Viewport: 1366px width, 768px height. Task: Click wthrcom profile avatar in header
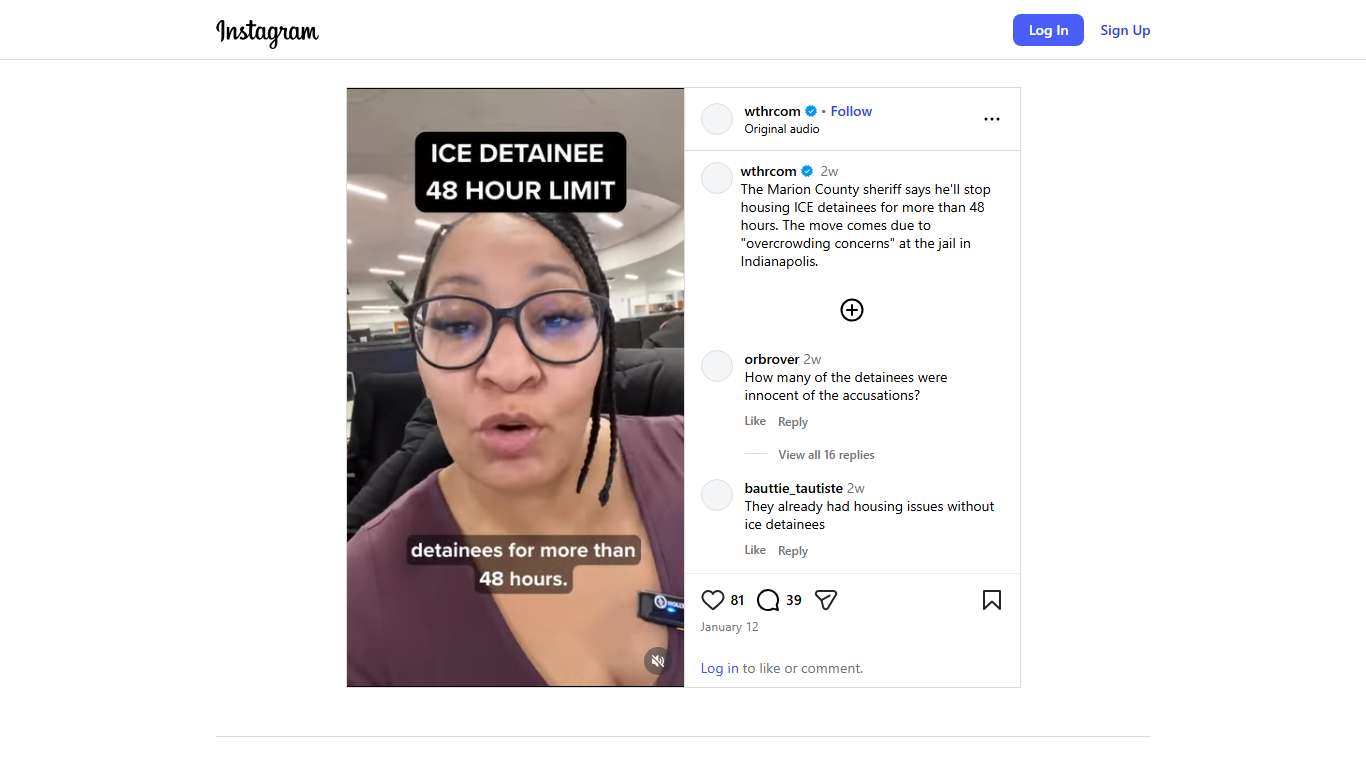pyautogui.click(x=717, y=119)
